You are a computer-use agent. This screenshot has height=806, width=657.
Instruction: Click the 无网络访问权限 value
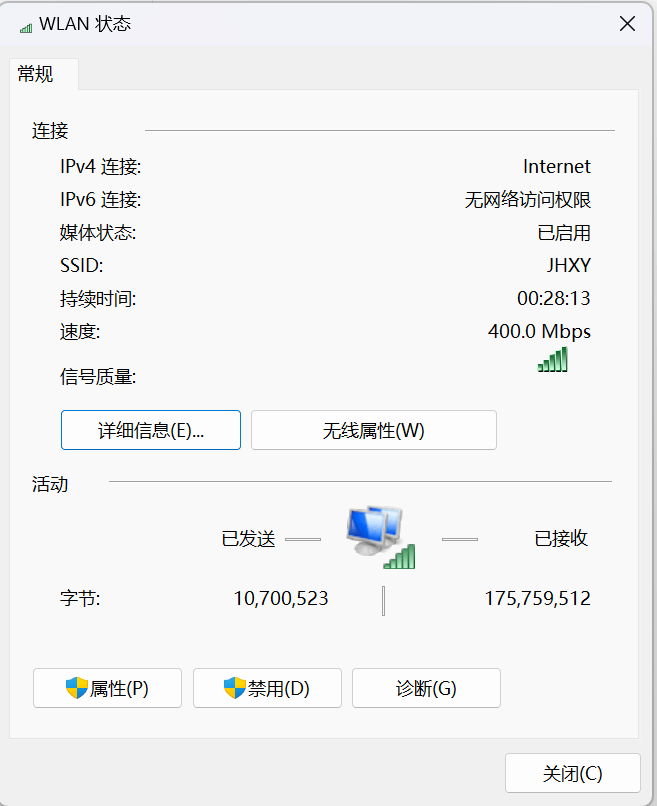[x=528, y=199]
